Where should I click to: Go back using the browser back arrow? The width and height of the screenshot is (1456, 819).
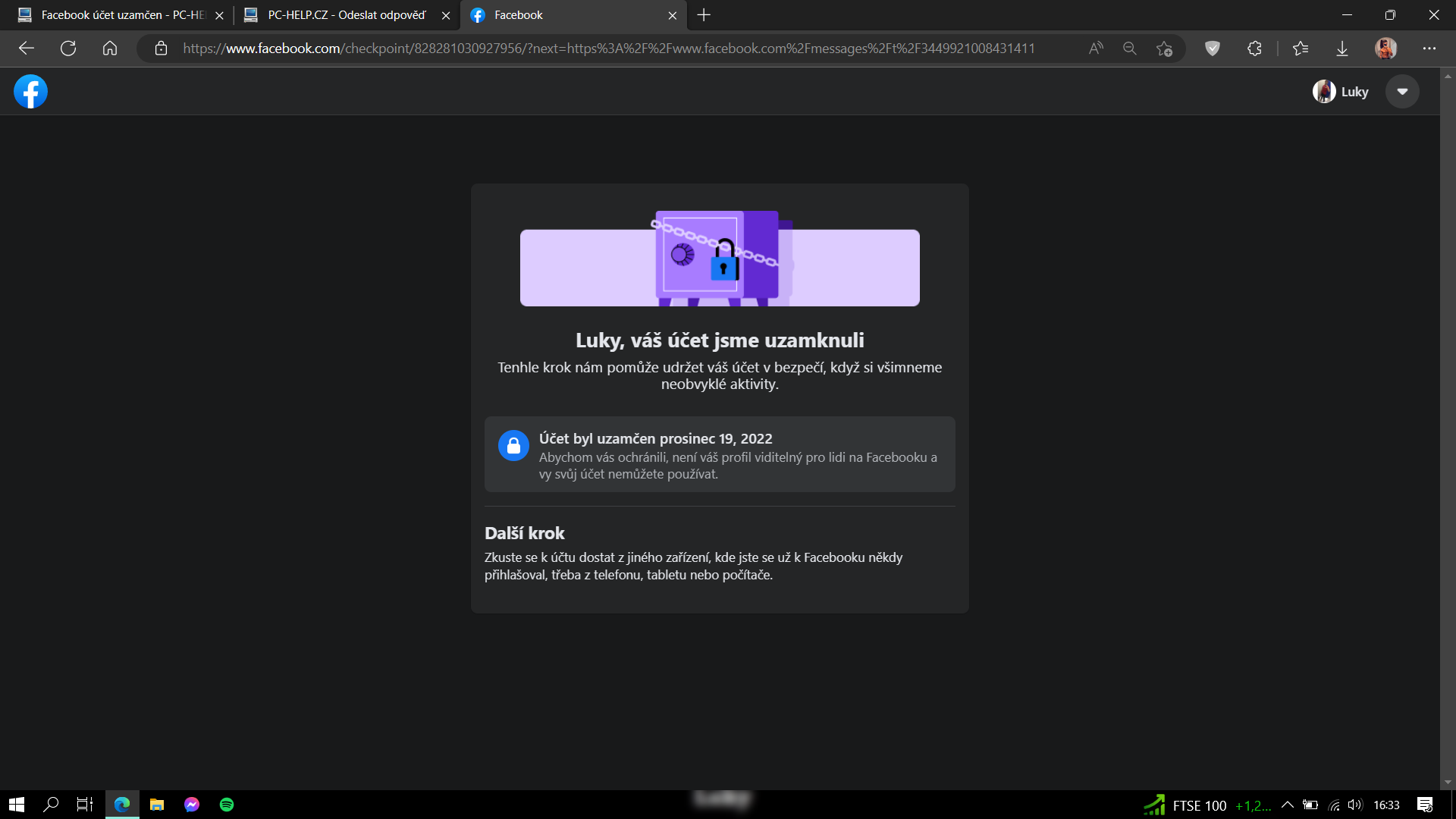pyautogui.click(x=27, y=49)
